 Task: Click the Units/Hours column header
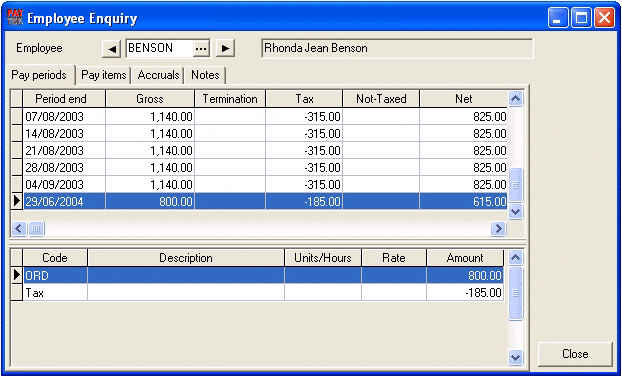[323, 258]
